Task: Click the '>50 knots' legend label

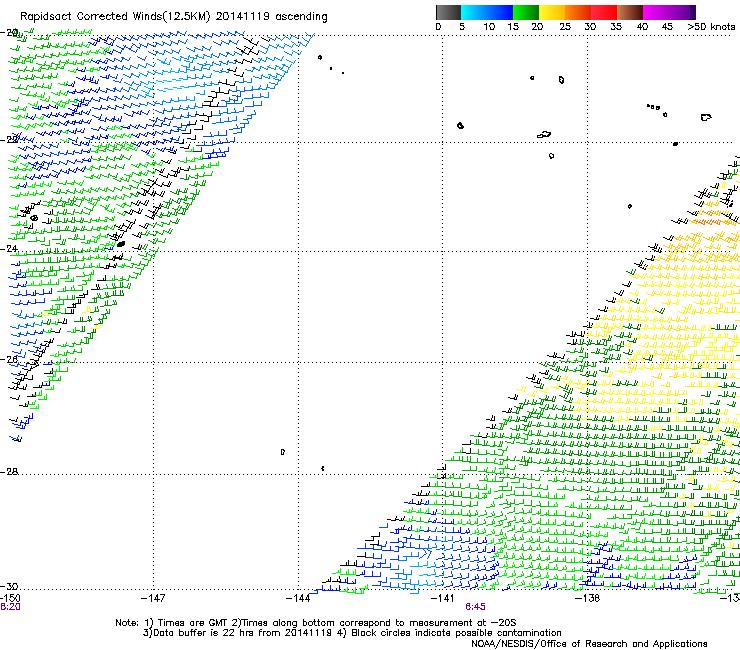Action: 711,27
